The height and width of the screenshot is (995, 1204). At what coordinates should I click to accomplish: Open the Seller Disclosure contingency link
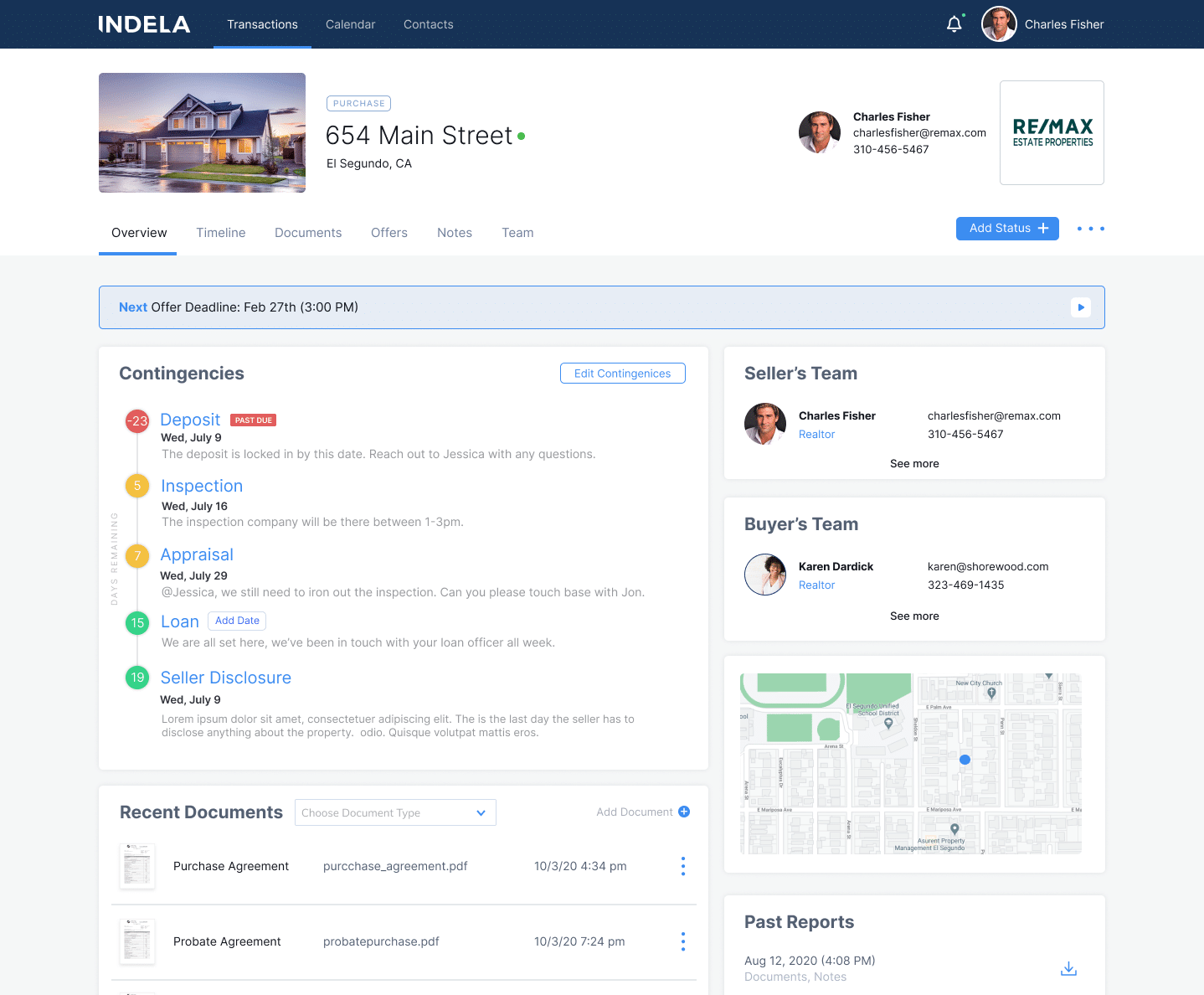226,678
